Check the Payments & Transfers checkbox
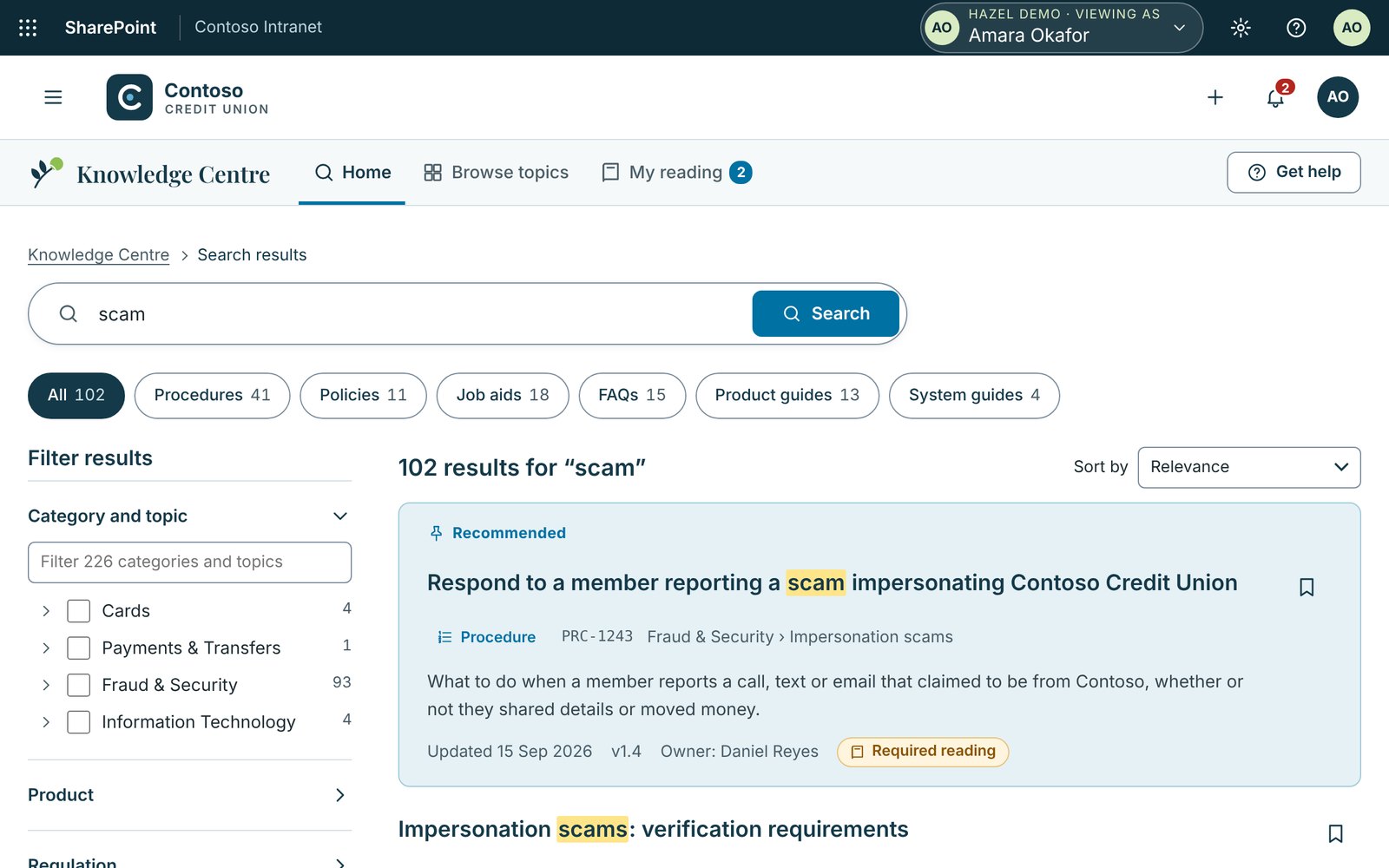 click(x=79, y=648)
